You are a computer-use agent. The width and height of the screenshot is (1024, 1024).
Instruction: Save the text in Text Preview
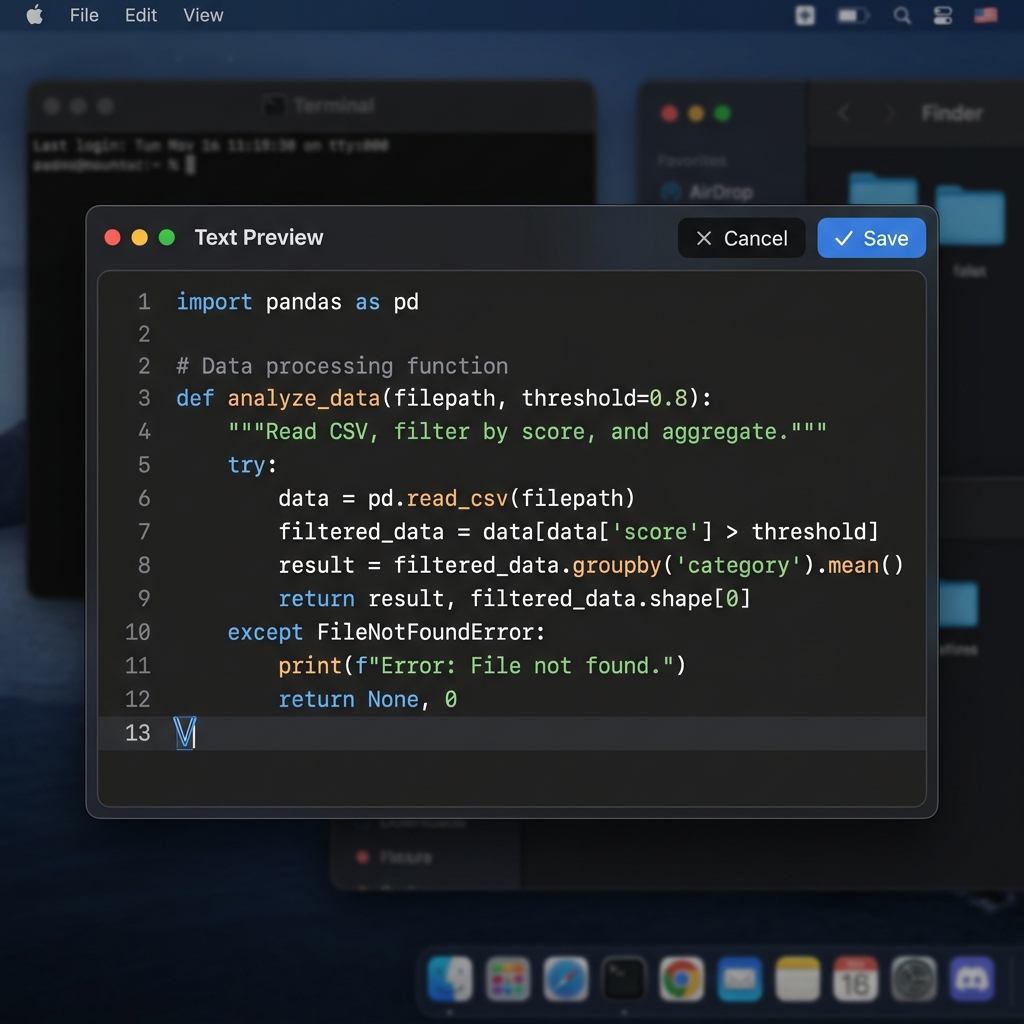point(871,238)
